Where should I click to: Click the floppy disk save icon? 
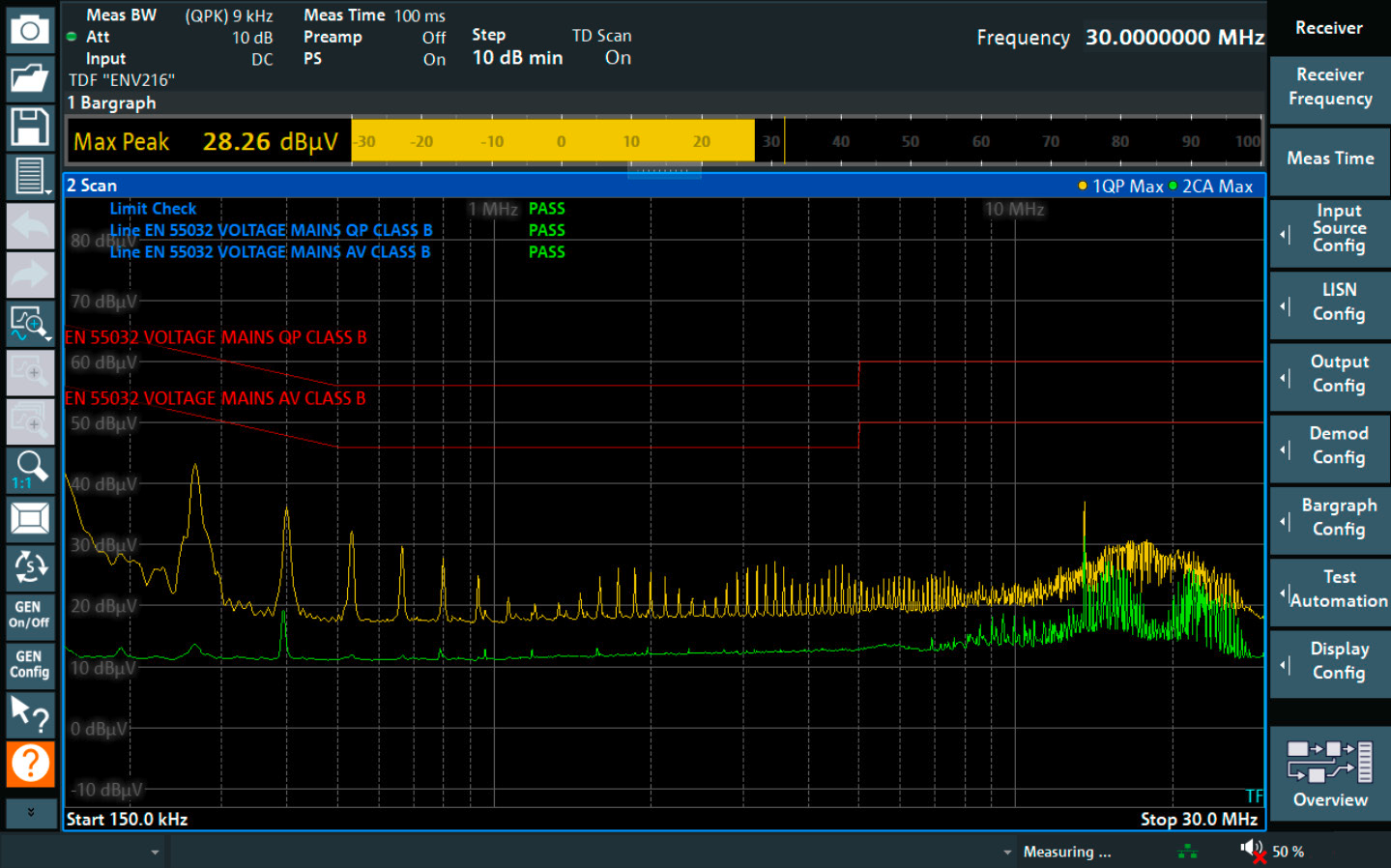[x=30, y=127]
